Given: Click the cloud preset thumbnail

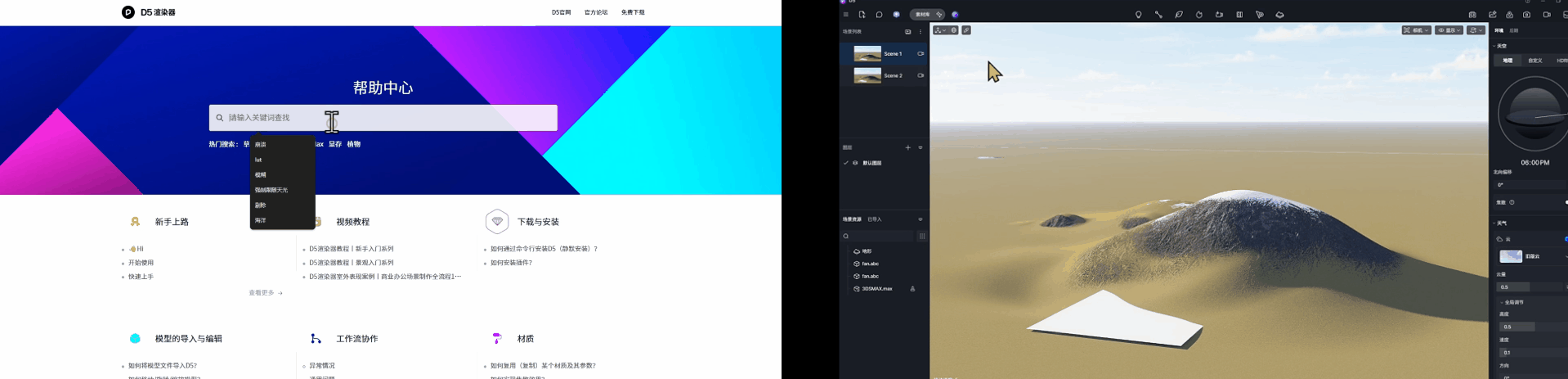Looking at the screenshot, I should [x=1511, y=256].
